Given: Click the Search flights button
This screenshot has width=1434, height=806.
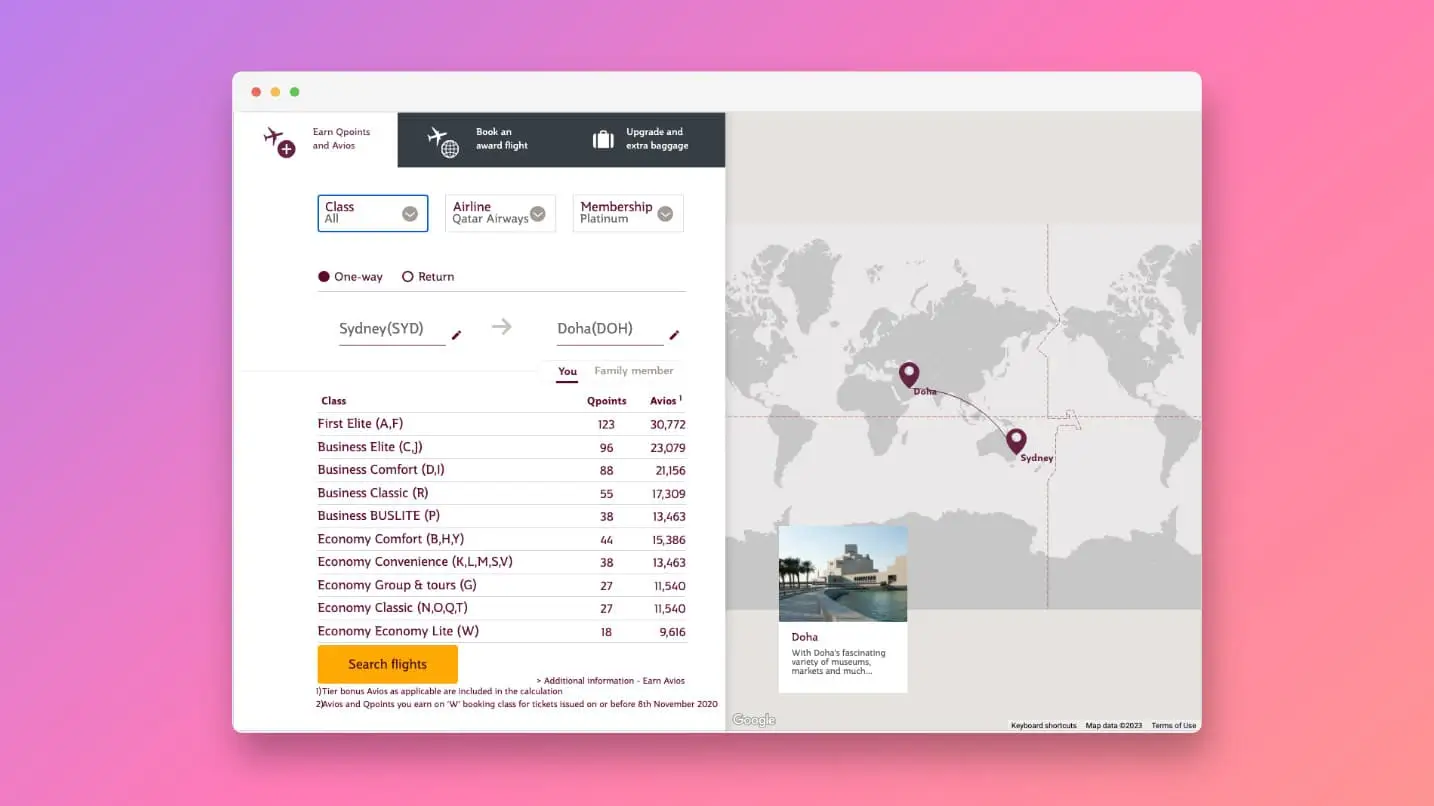Looking at the screenshot, I should pos(388,664).
